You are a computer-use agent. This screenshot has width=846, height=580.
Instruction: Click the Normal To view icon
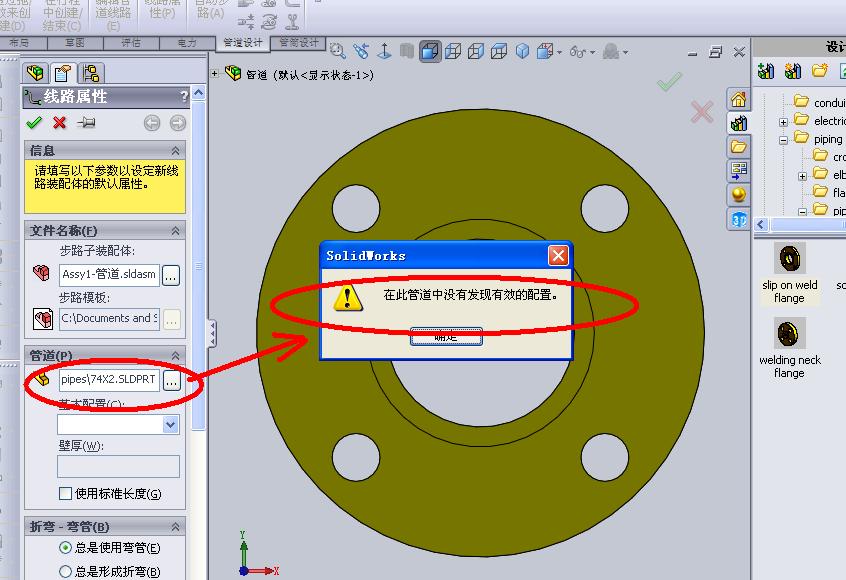pos(384,51)
